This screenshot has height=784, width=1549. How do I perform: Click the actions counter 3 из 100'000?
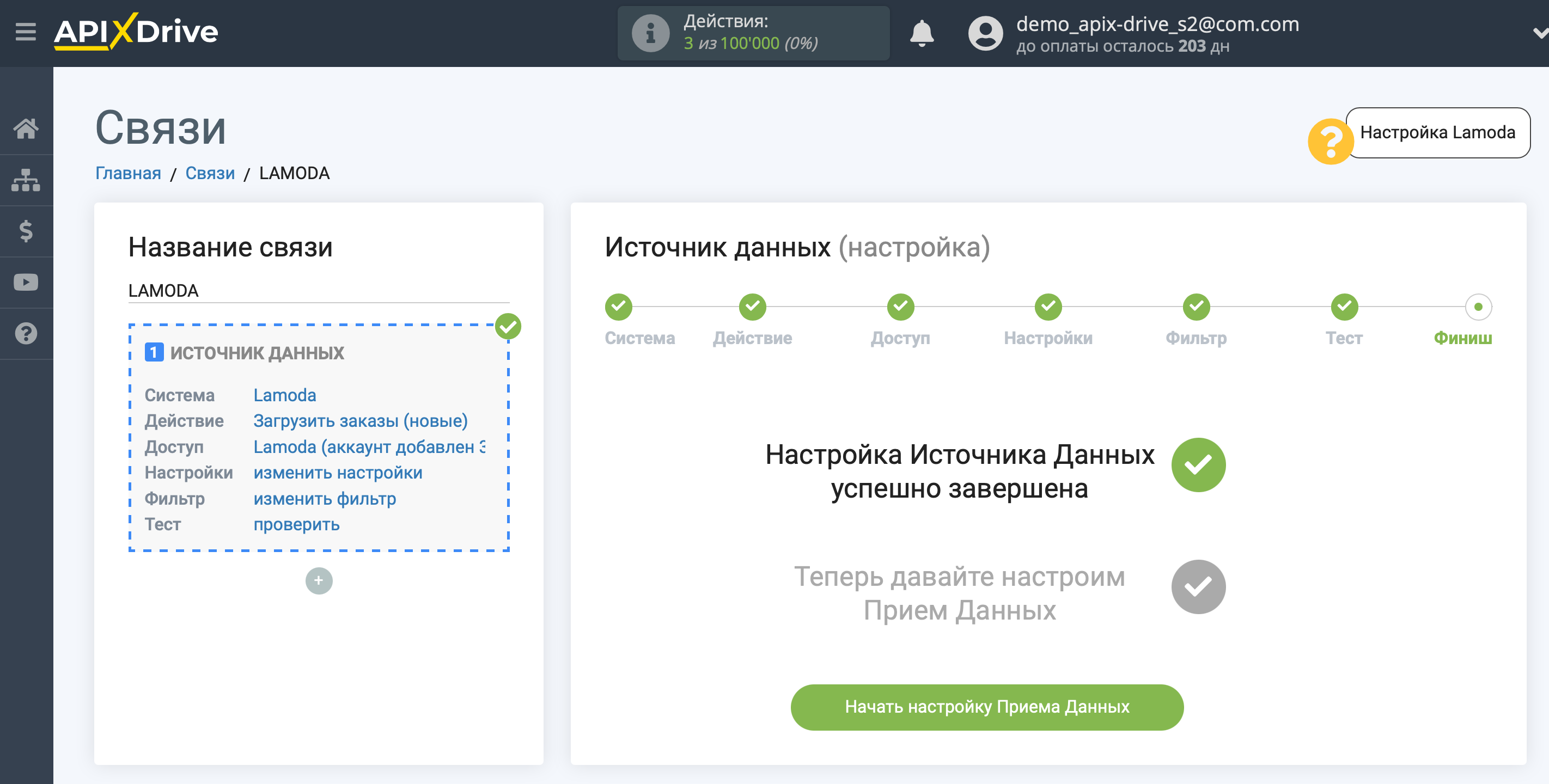[x=751, y=44]
